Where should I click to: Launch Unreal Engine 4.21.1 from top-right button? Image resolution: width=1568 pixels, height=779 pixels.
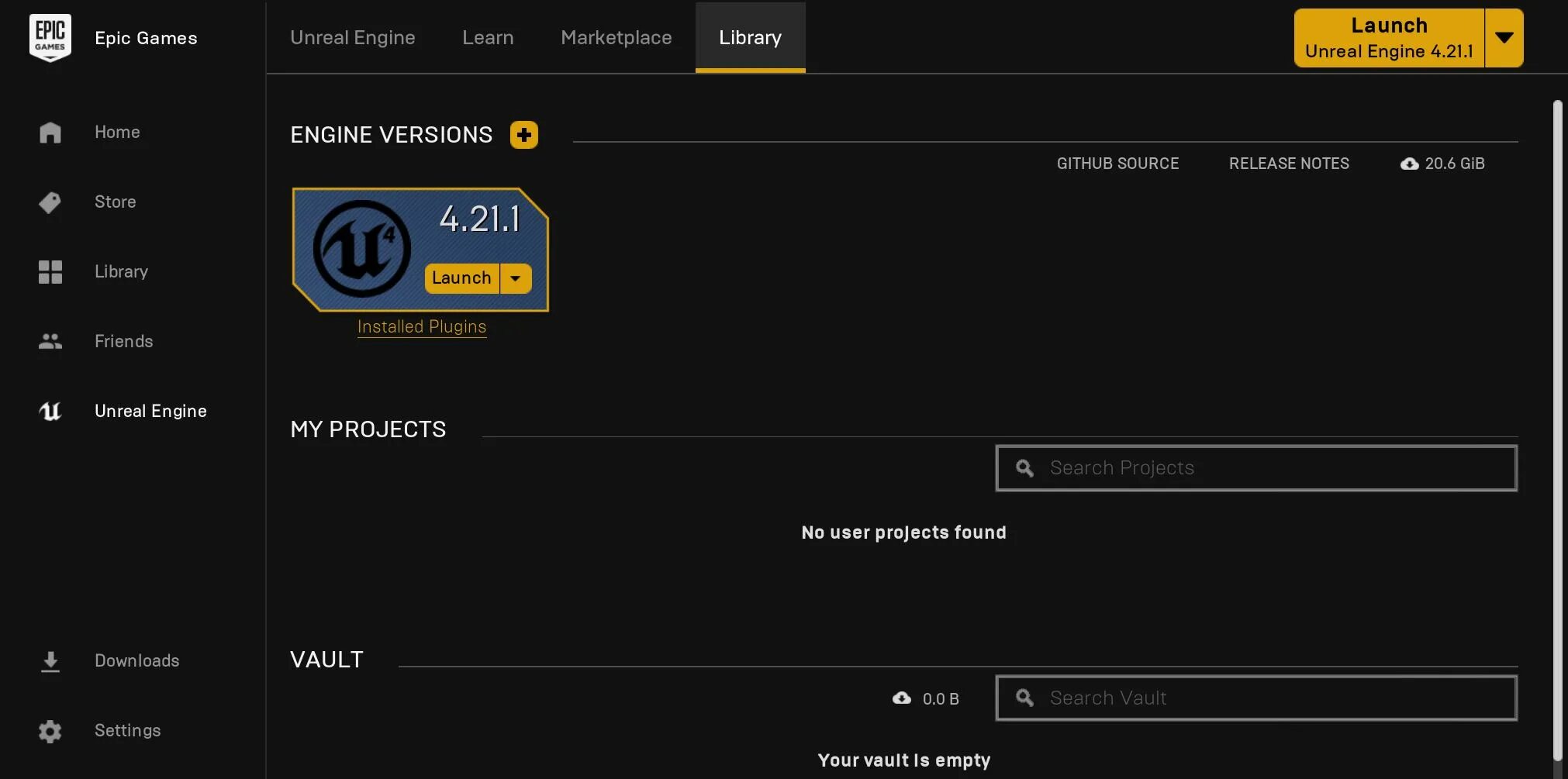1389,38
